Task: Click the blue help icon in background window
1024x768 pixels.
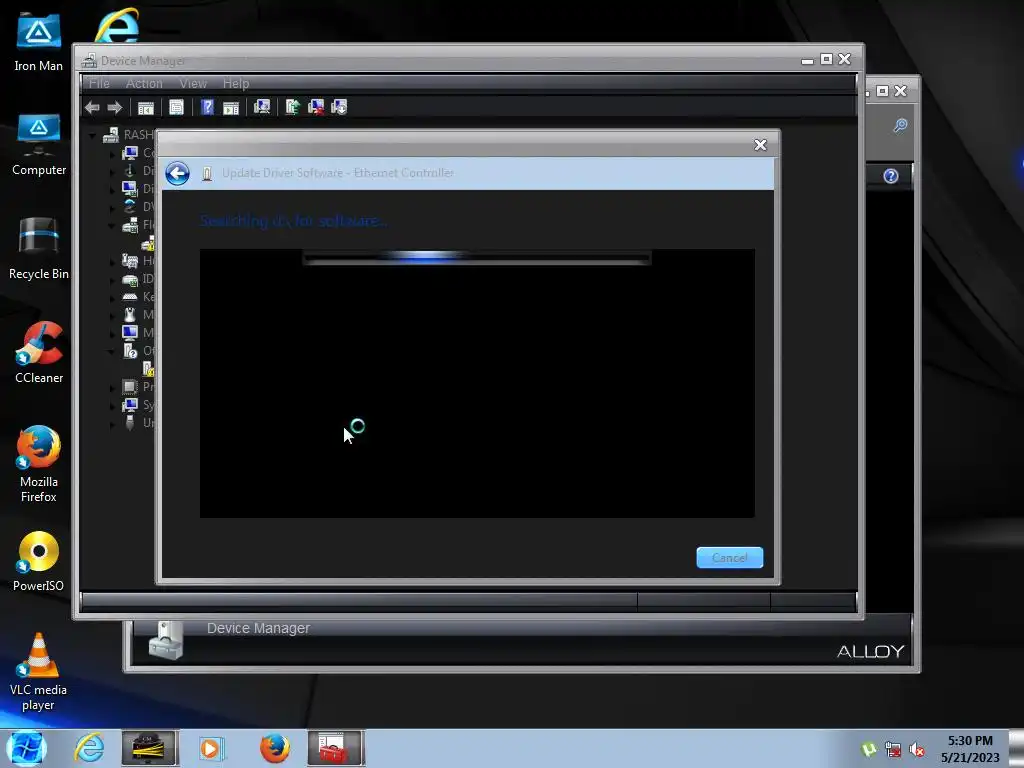Action: pyautogui.click(x=891, y=176)
